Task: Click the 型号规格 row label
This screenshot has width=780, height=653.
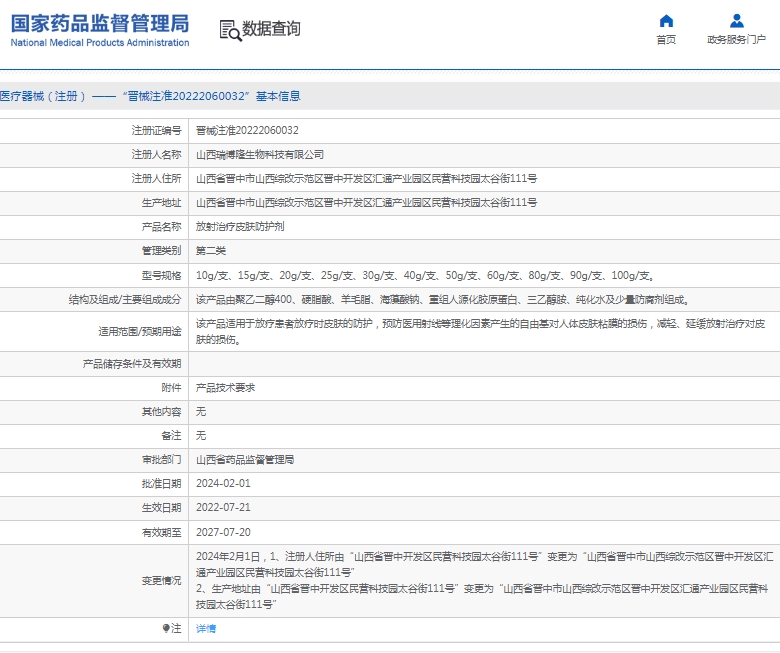Action: [x=161, y=275]
